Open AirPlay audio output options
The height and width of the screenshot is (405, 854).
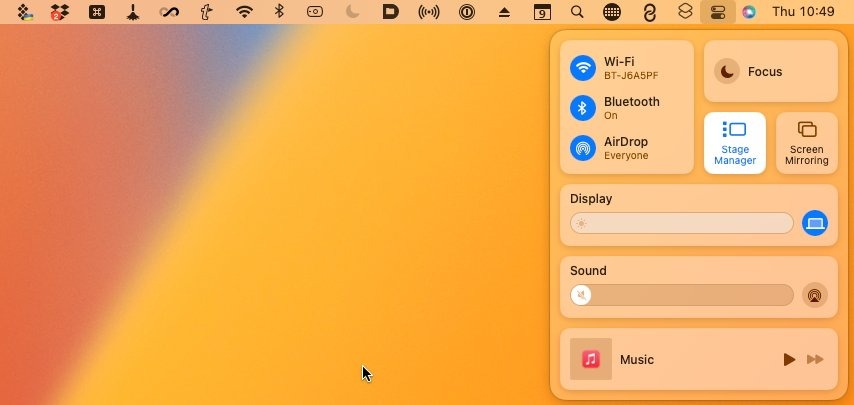[815, 295]
